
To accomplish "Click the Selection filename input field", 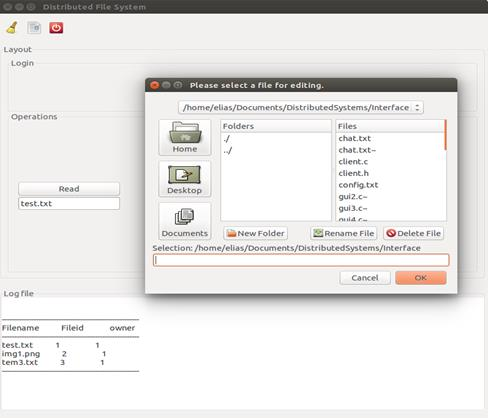I will click(x=301, y=260).
